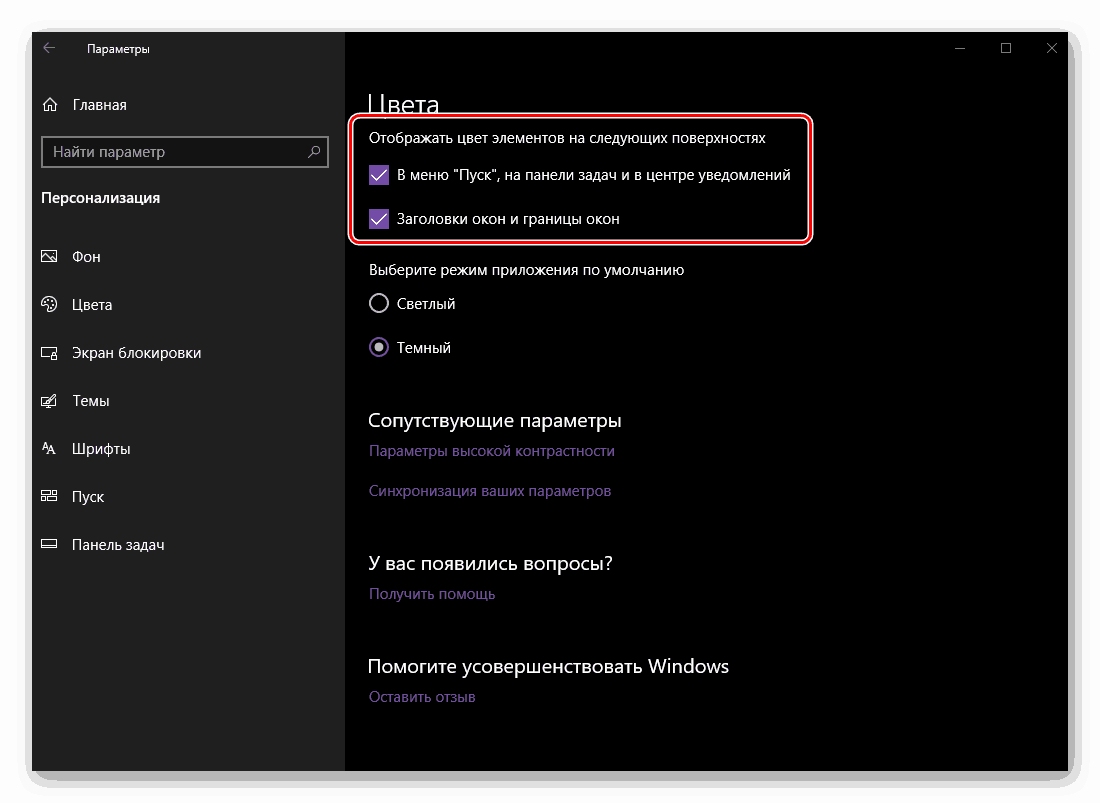Click the palette icon next to Цвета
This screenshot has width=1100, height=803.
tap(49, 304)
